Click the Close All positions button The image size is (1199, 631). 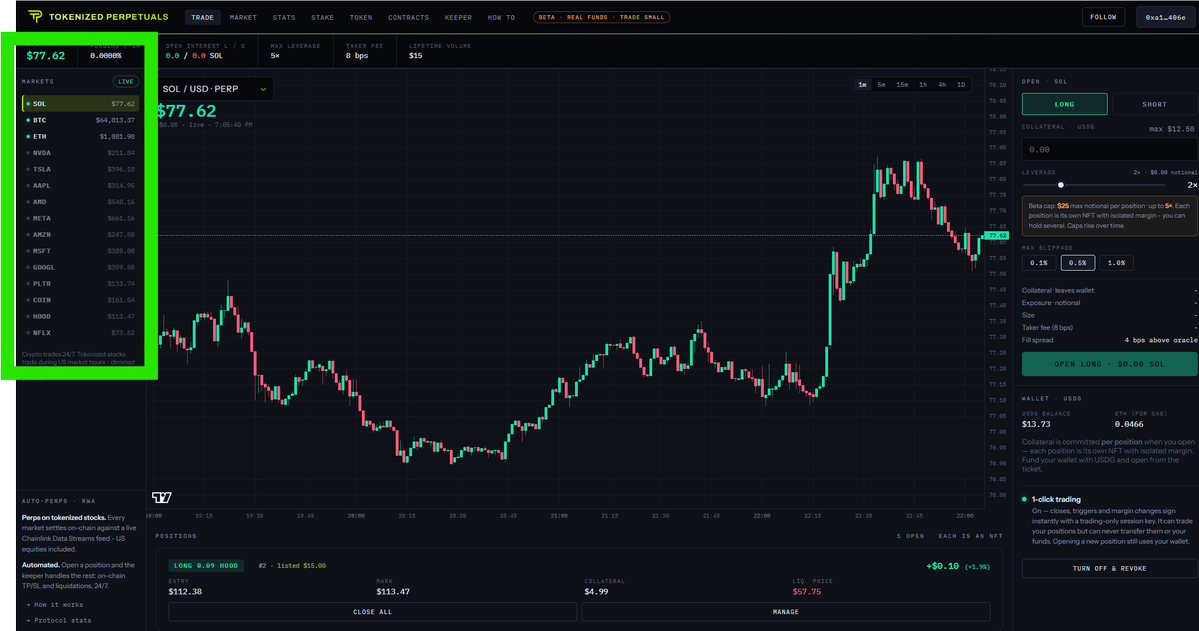(x=372, y=612)
